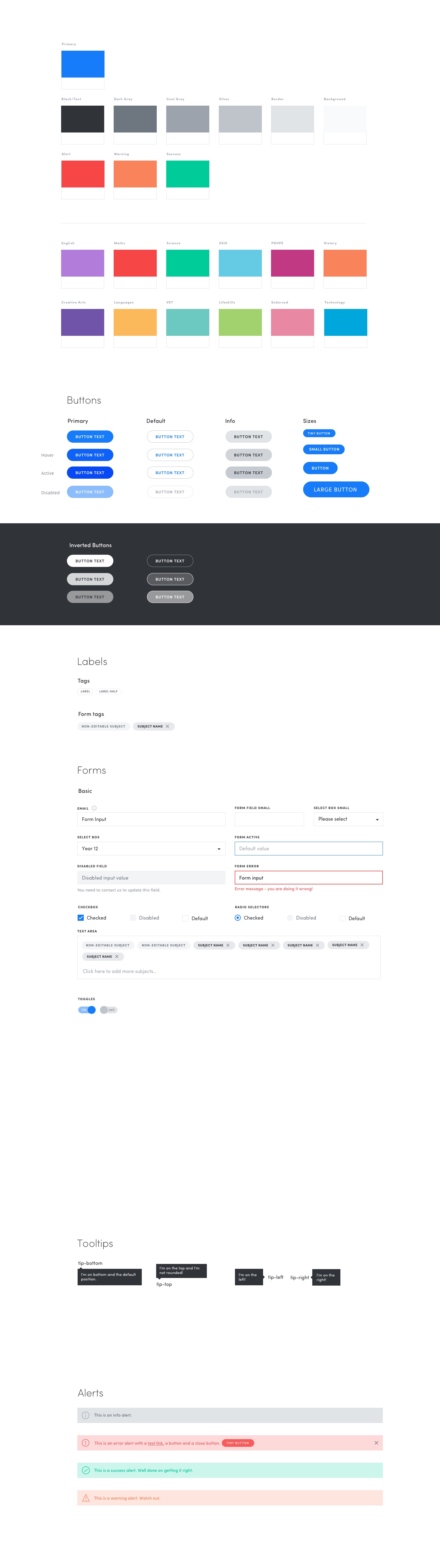The image size is (440, 1568).
Task: Click the text link in error alert
Action: (156, 1443)
